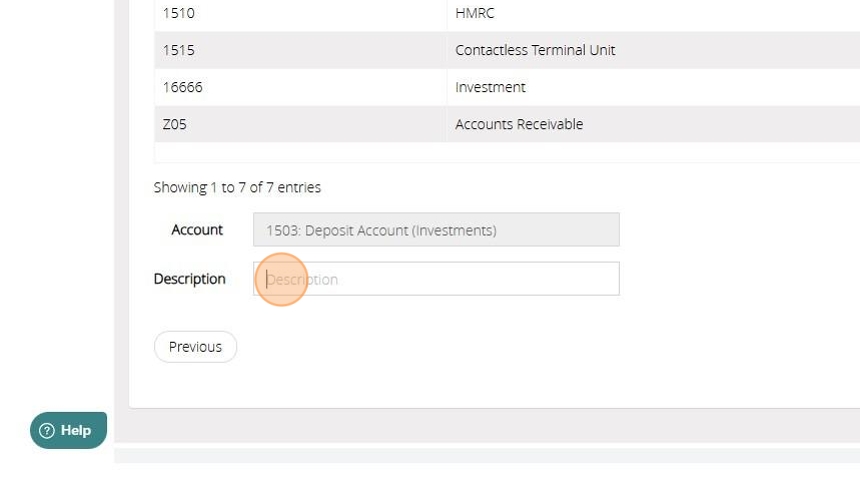Click the grey footer bar beneath the form panel
Image resolution: width=860 pixels, height=482 pixels.
pyautogui.click(x=490, y=425)
